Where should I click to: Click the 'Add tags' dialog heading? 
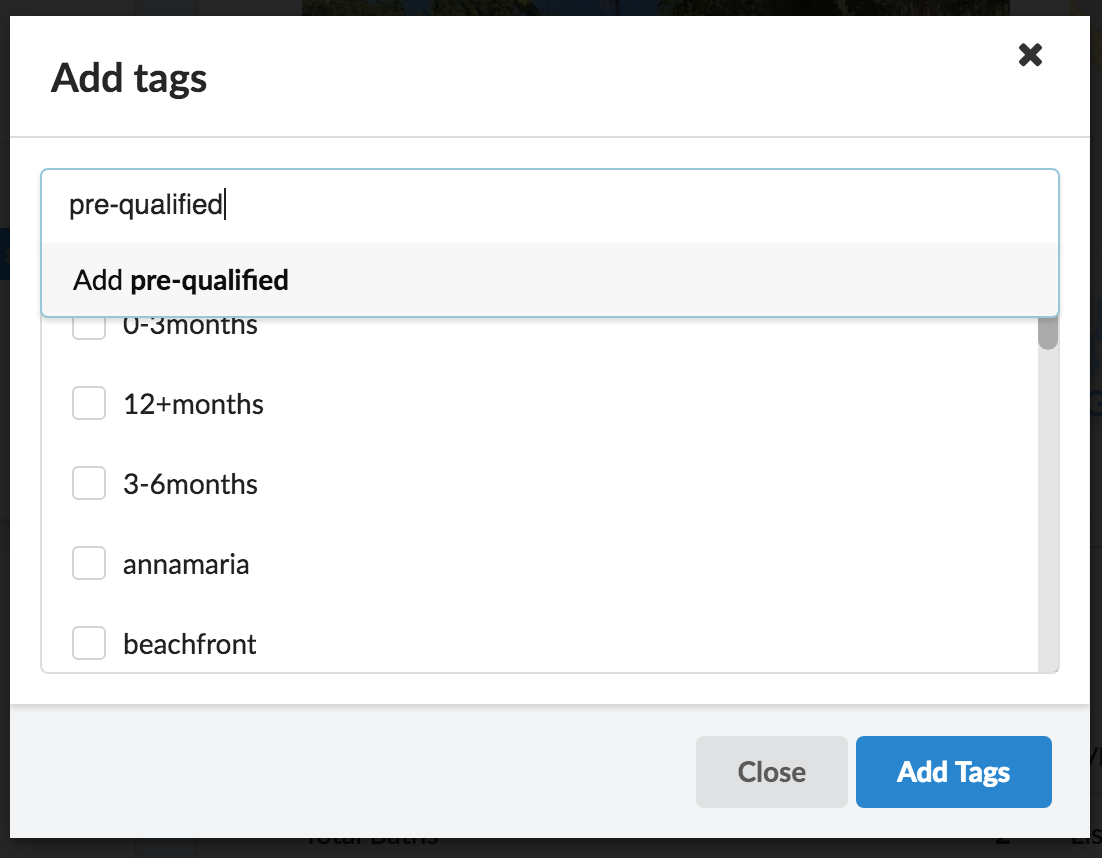pyautogui.click(x=129, y=78)
